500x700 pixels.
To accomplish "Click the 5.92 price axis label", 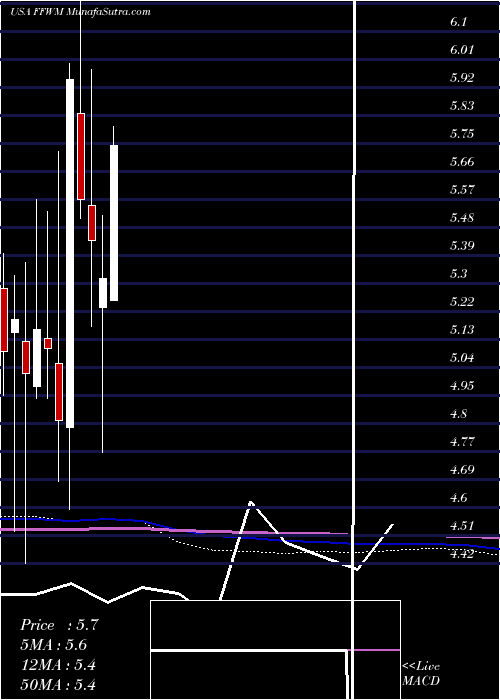I will pyautogui.click(x=462, y=78).
